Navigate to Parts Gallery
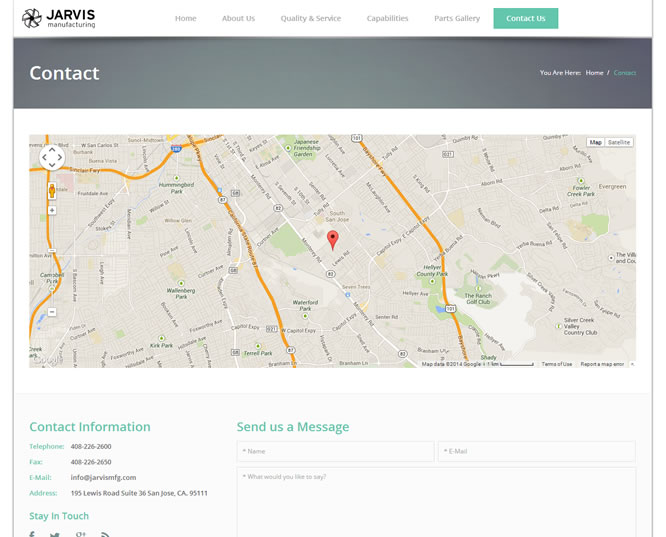 point(457,18)
